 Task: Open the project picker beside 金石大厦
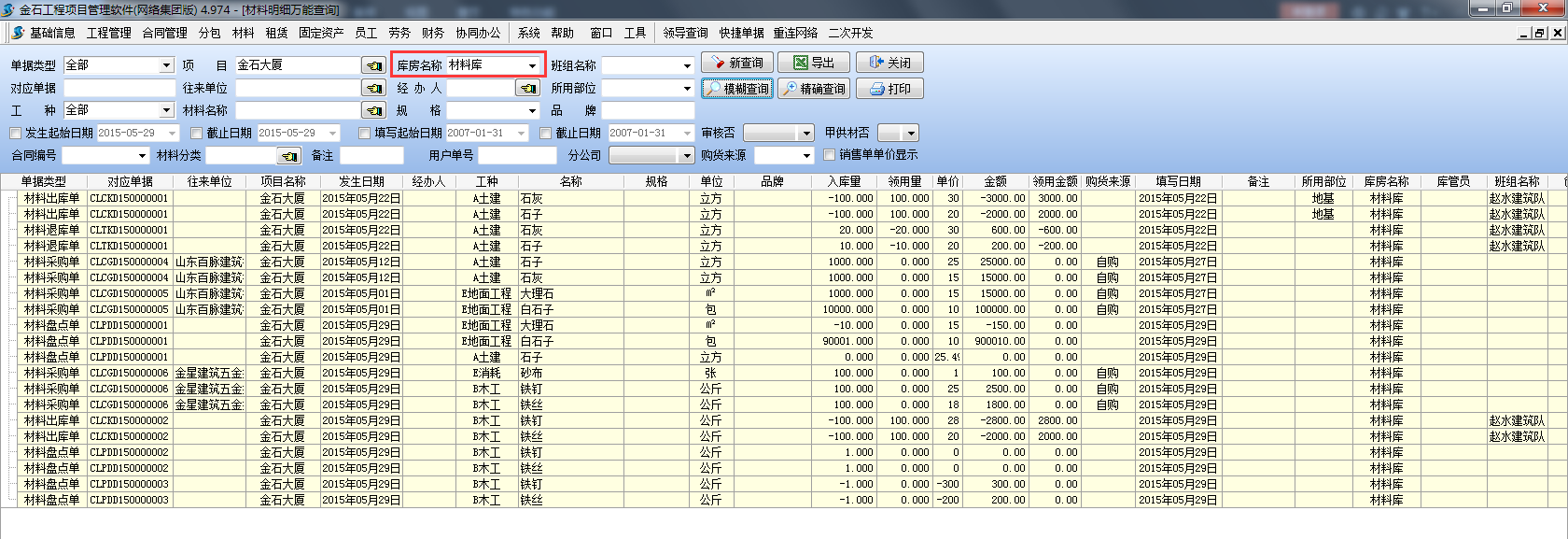[x=373, y=65]
